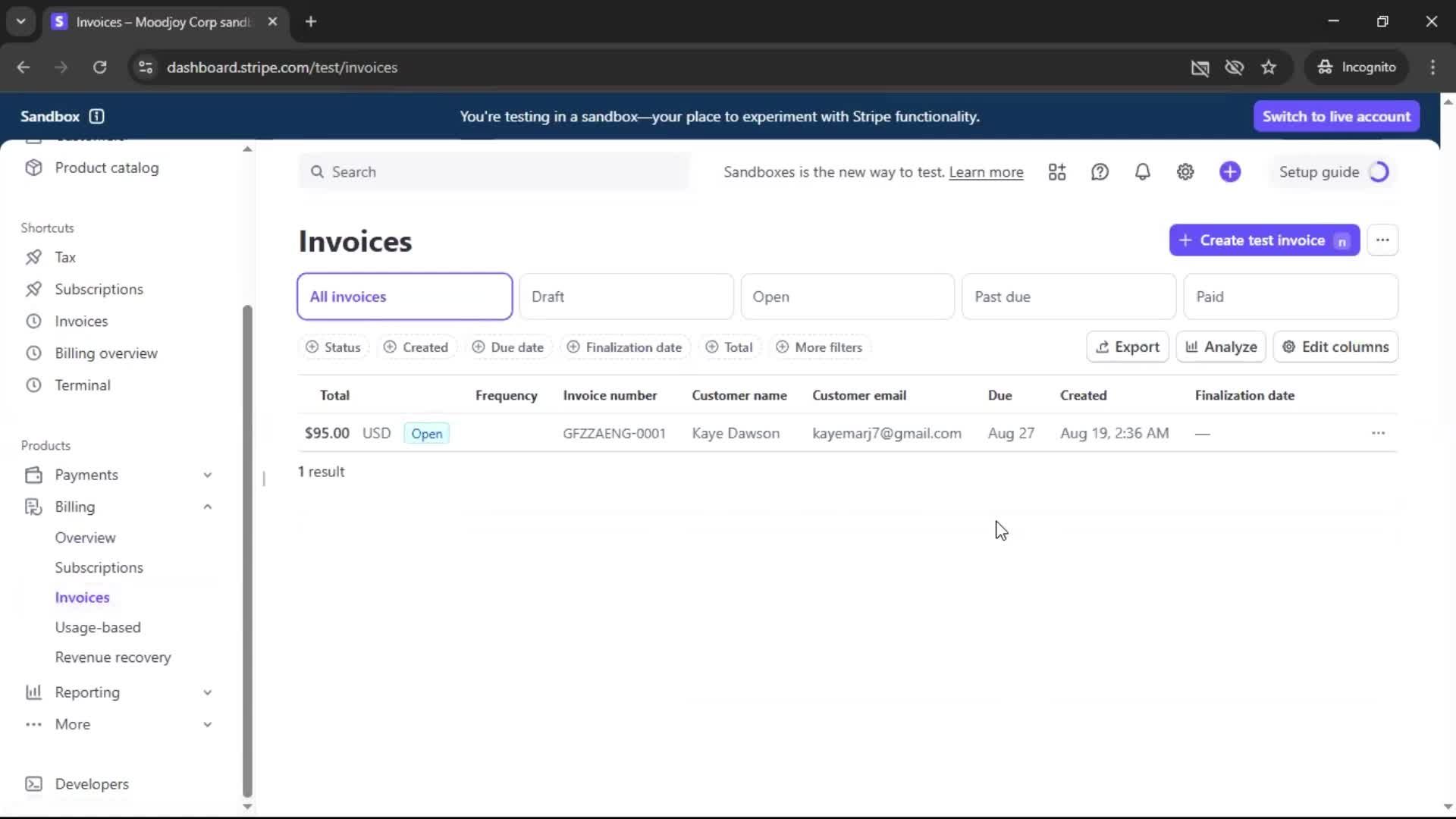Image resolution: width=1456 pixels, height=819 pixels.
Task: Open the apps grid icon
Action: click(1057, 172)
